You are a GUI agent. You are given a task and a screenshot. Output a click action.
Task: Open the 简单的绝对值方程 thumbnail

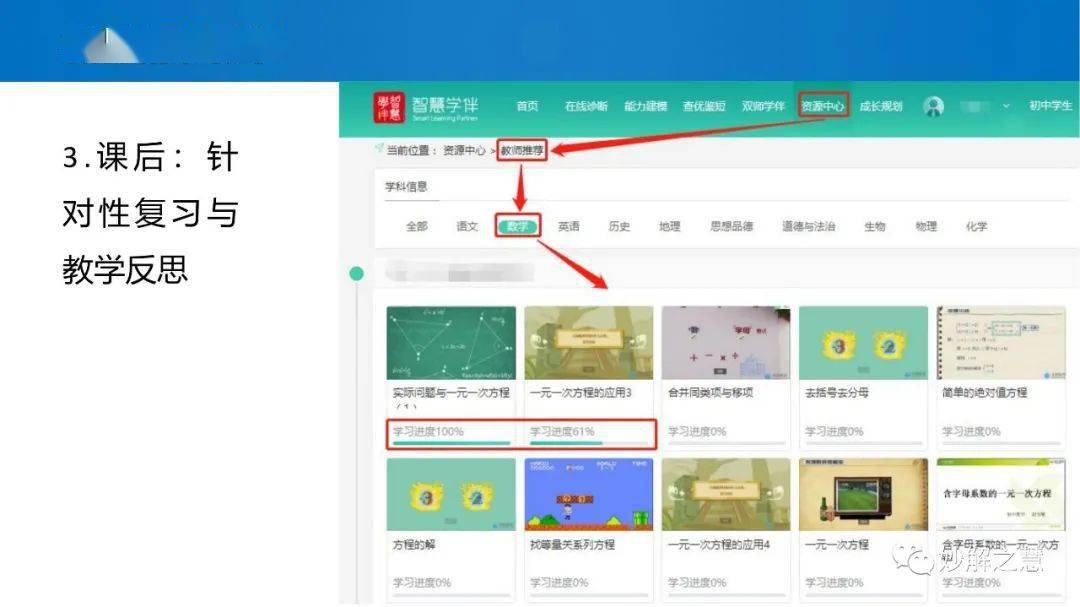pos(1000,343)
